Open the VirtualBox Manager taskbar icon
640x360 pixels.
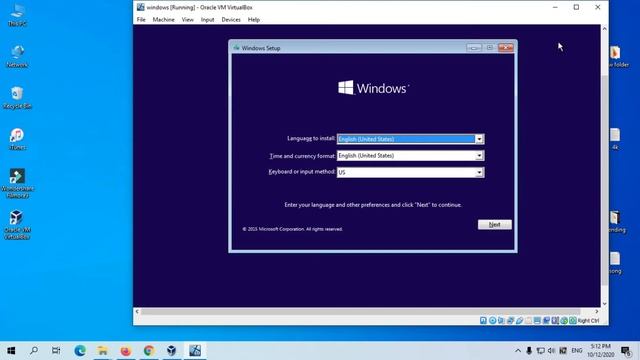(x=171, y=351)
